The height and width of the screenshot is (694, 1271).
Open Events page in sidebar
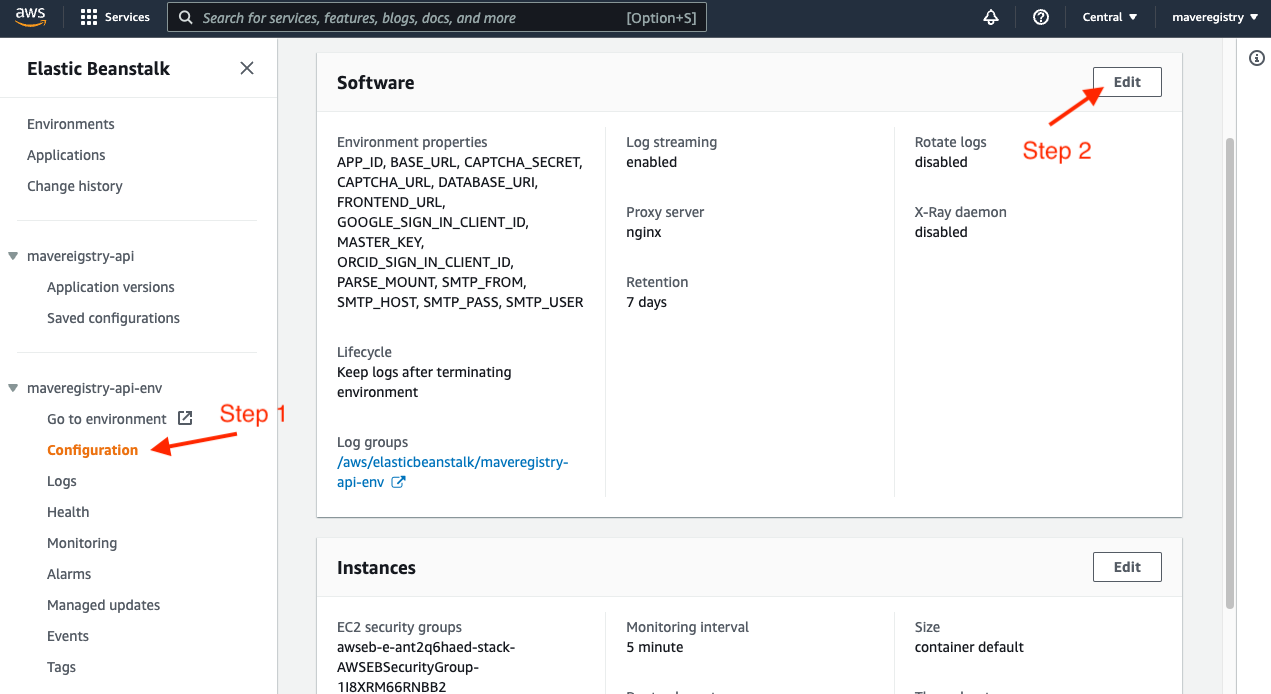pos(68,636)
